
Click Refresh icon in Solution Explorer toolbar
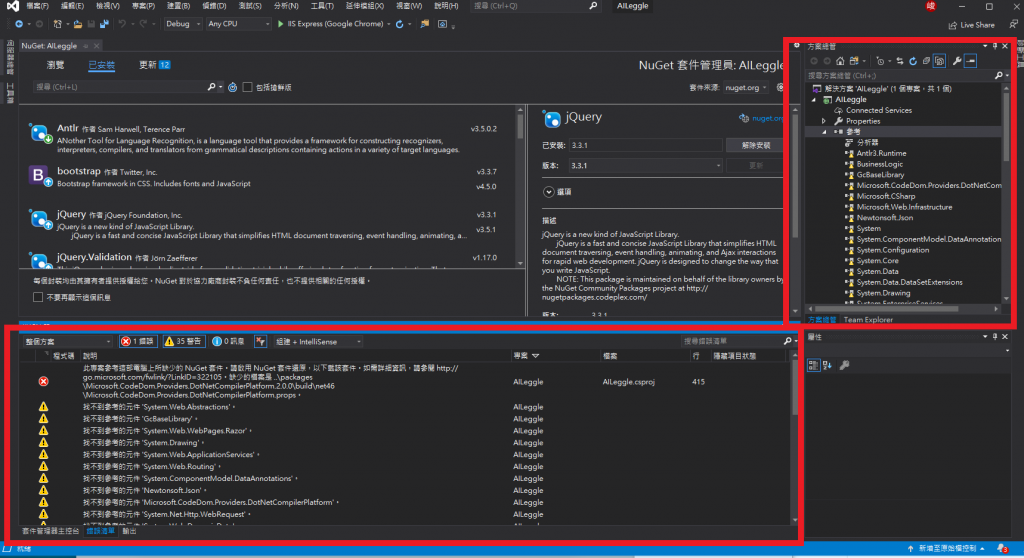pos(913,61)
